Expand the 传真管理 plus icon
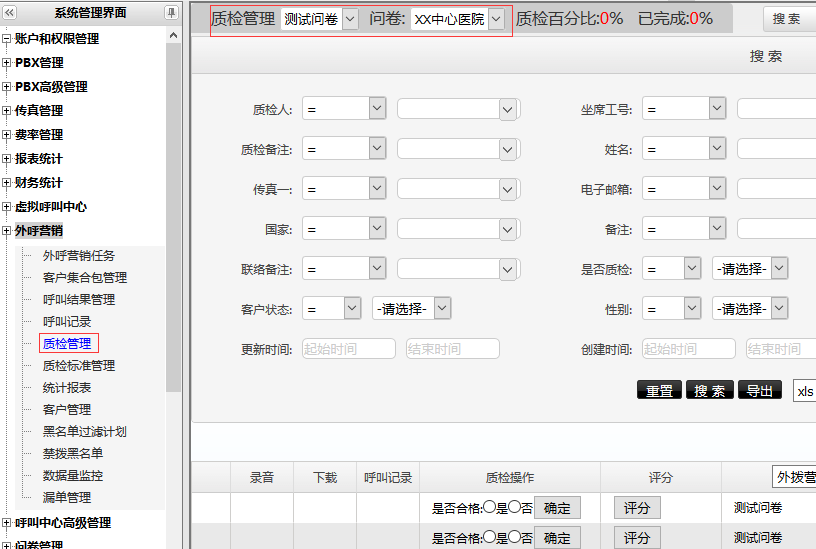This screenshot has height=549, width=816. [7, 111]
